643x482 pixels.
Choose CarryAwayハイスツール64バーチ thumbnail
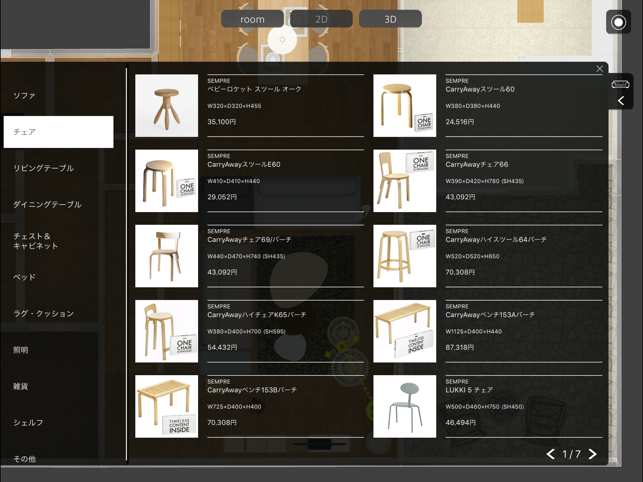pyautogui.click(x=405, y=256)
